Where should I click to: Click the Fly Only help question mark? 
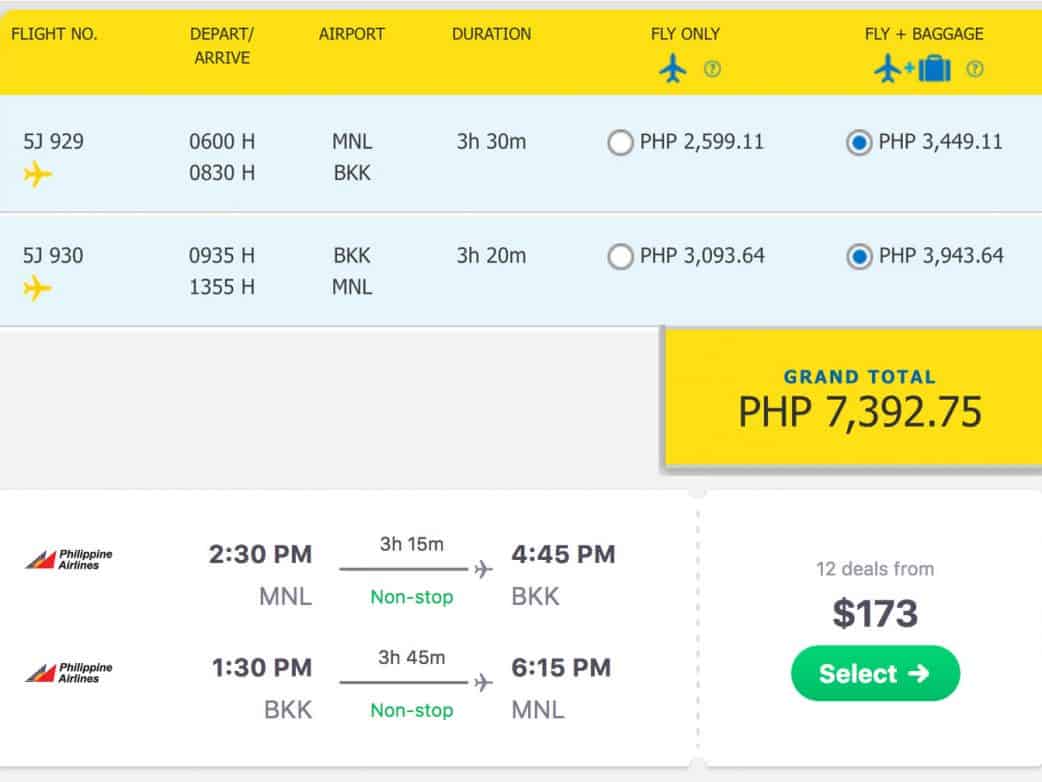[712, 70]
